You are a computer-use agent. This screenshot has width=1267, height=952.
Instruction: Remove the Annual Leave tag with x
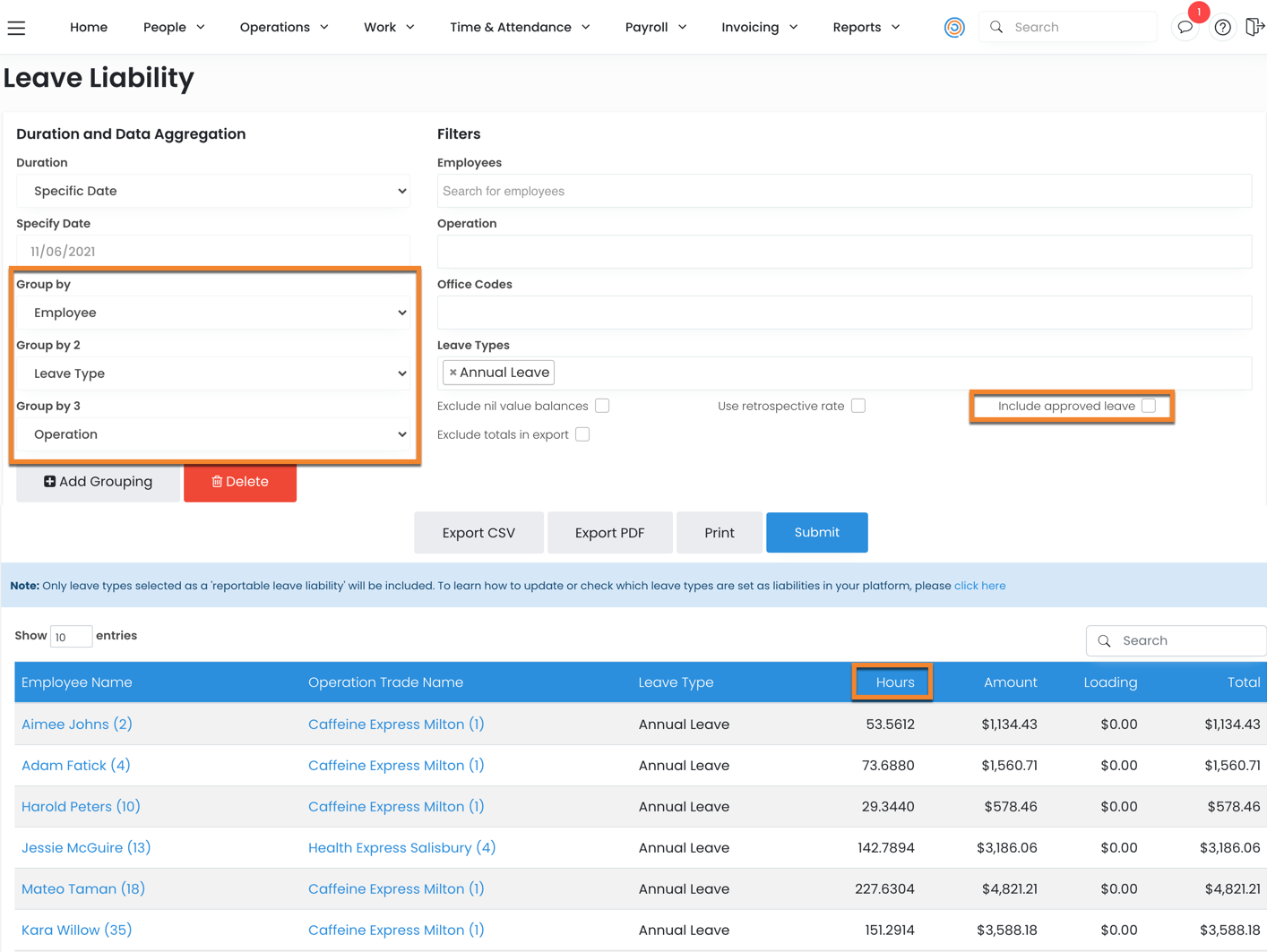pyautogui.click(x=452, y=373)
